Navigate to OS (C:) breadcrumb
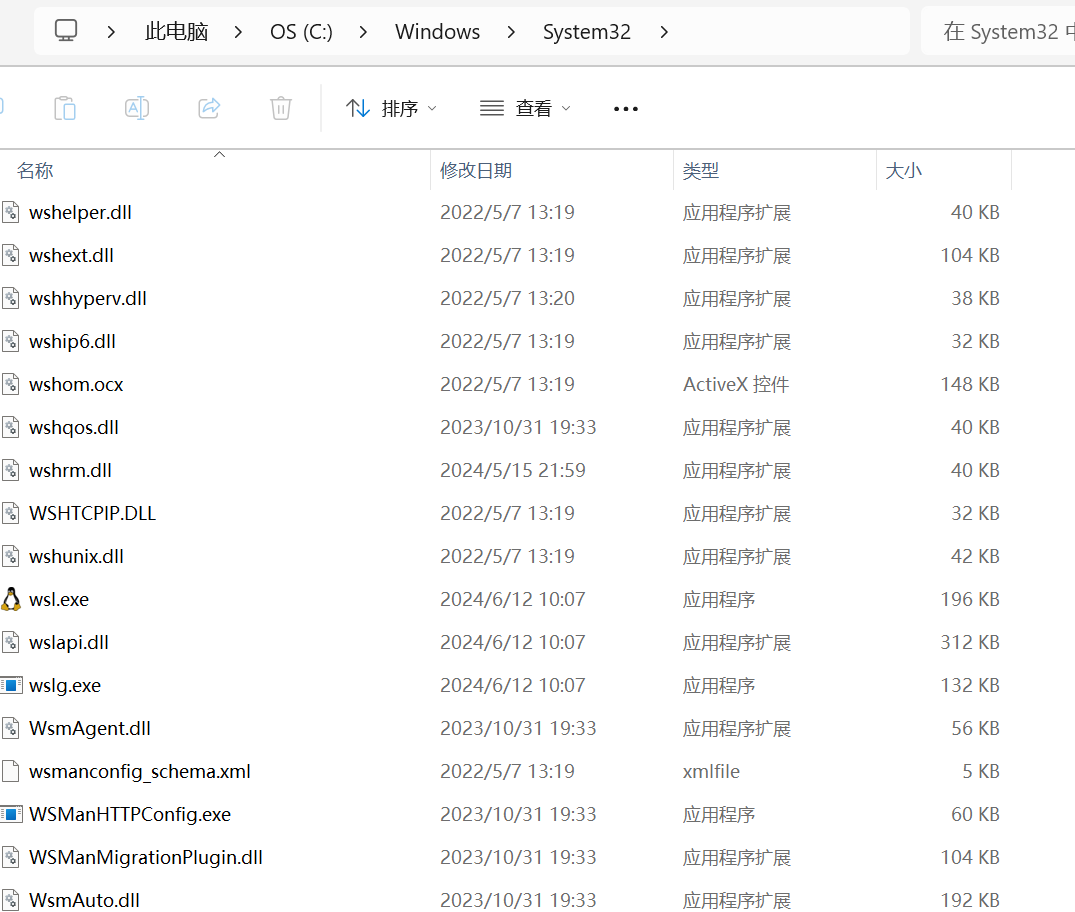This screenshot has width=1075, height=912. (301, 32)
